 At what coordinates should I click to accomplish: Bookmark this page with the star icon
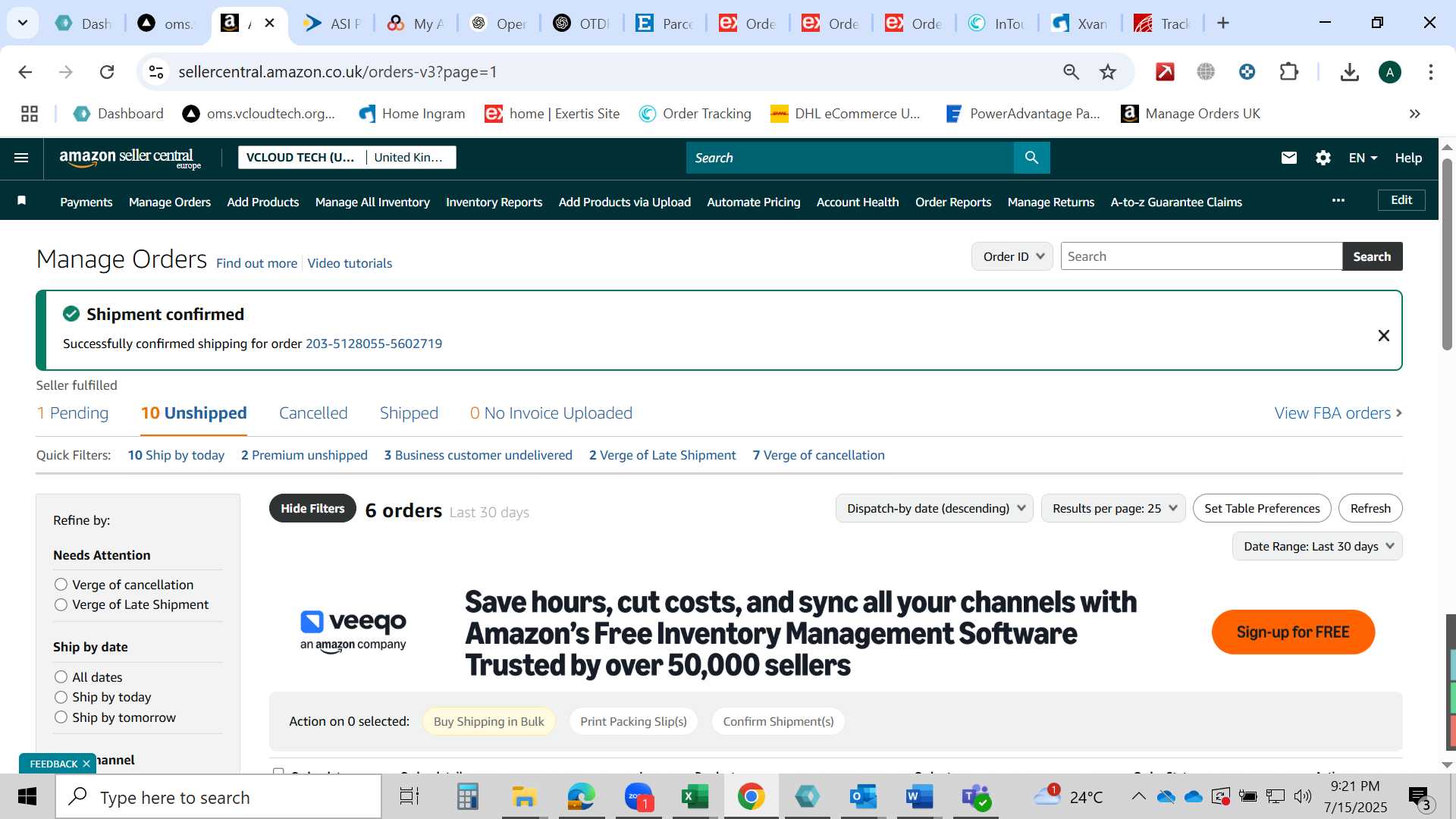1108,72
